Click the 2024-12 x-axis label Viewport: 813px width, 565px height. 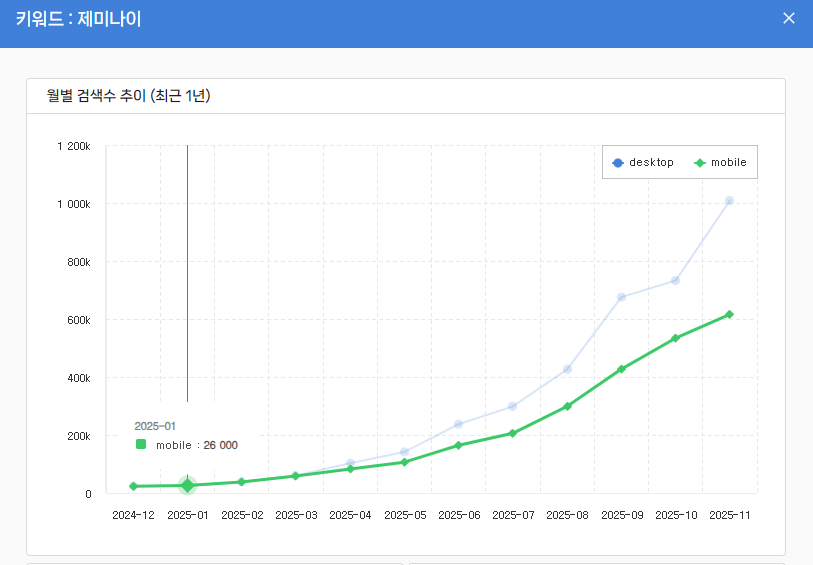point(133,515)
